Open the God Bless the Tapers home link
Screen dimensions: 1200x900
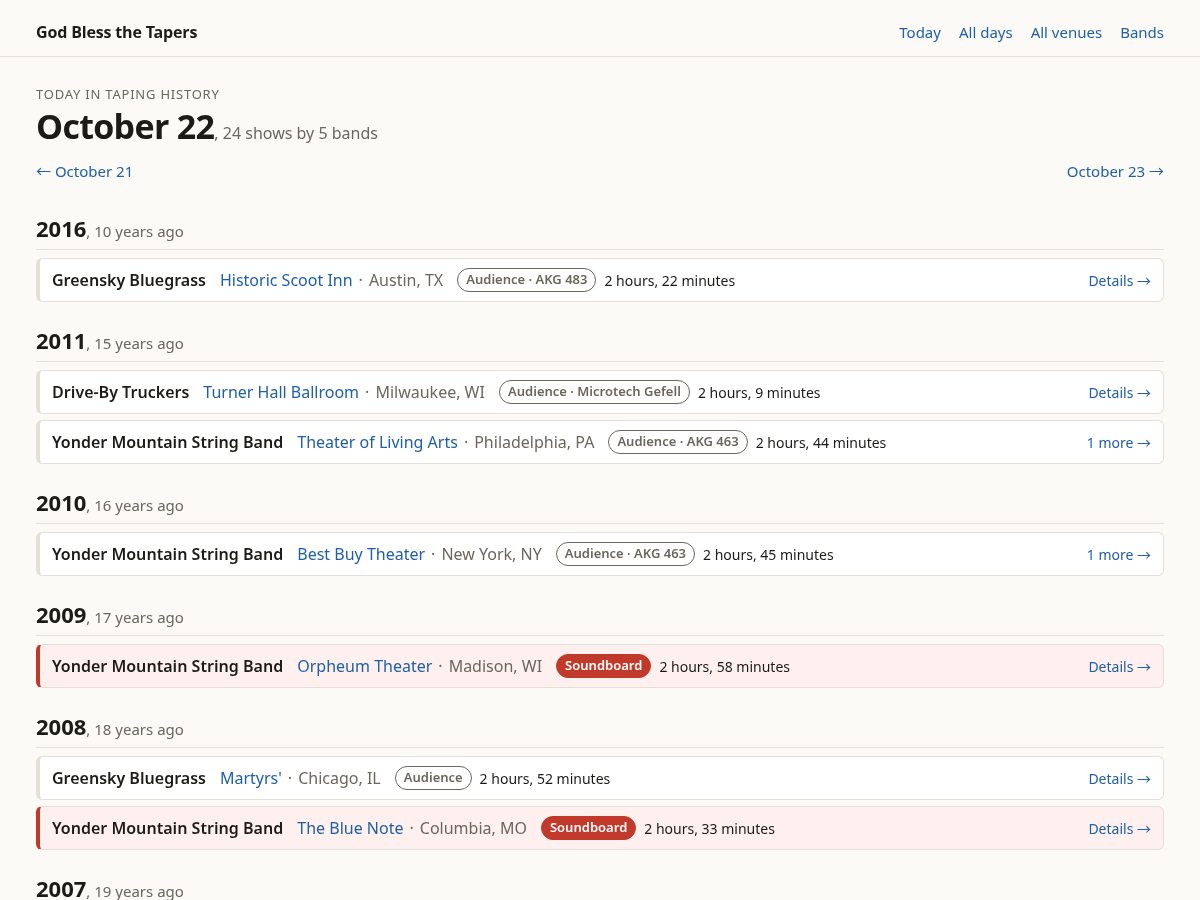click(116, 32)
